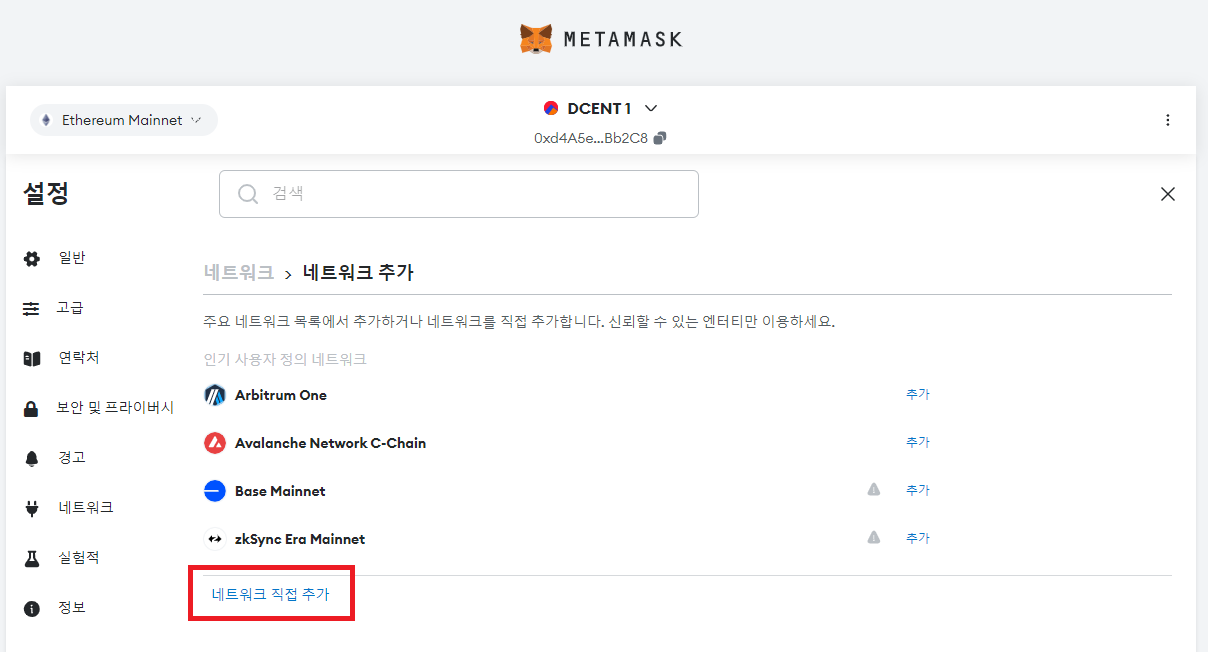This screenshot has height=652, width=1208.
Task: Click the 네트워크 추가 breadcrumb title
Action: [358, 273]
